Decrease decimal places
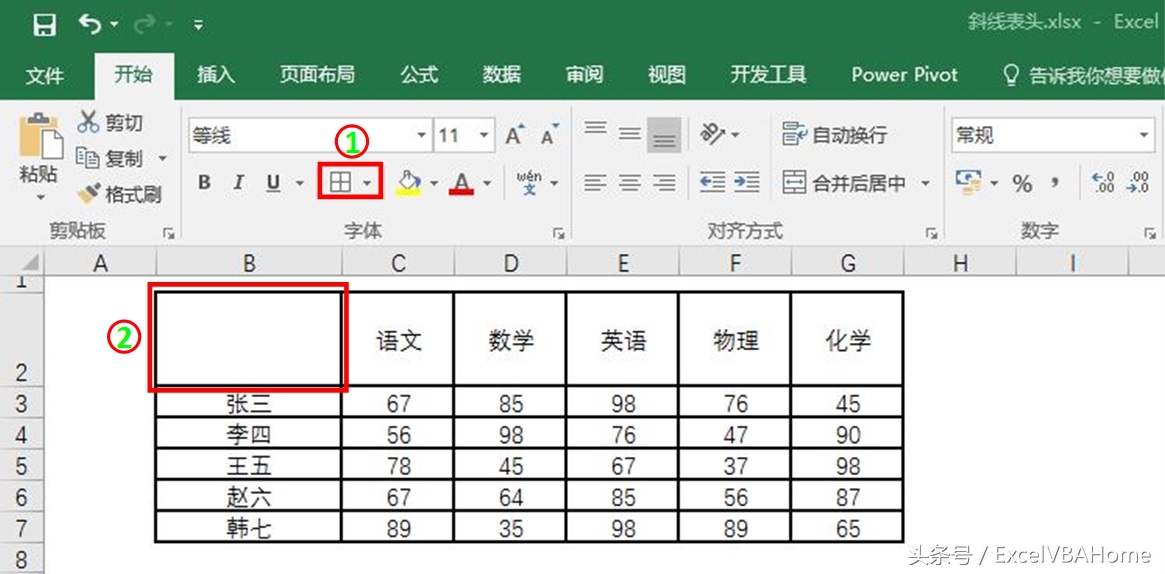The height and width of the screenshot is (574, 1165). tap(1138, 183)
